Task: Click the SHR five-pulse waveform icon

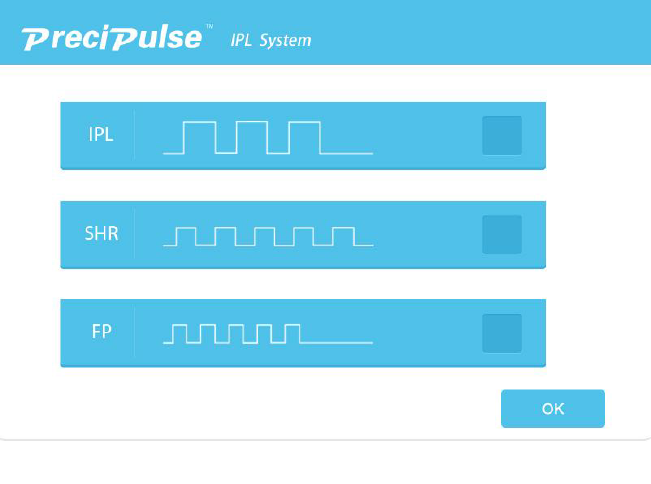Action: [268, 237]
